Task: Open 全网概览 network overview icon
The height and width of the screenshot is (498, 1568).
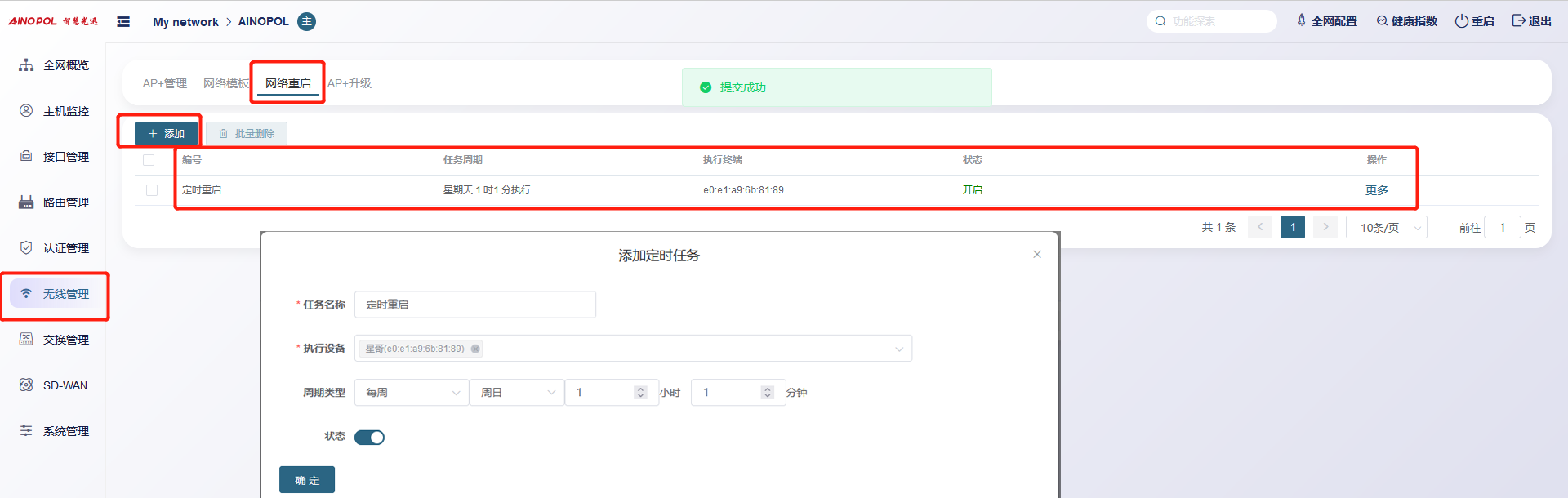Action: click(26, 65)
